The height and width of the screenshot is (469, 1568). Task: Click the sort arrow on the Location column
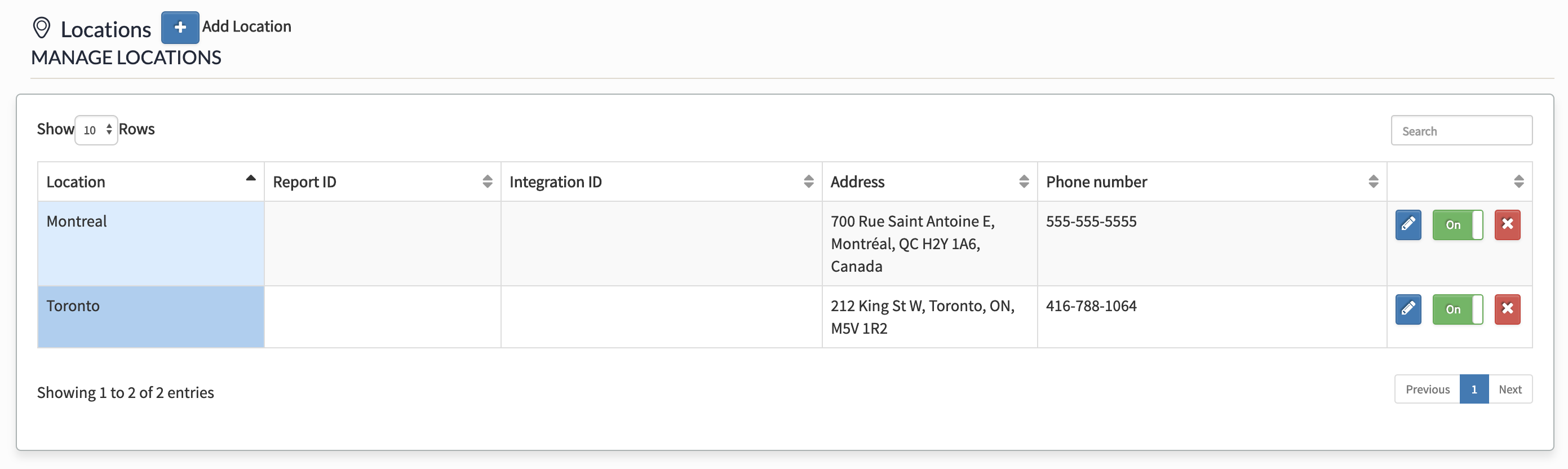(251, 179)
